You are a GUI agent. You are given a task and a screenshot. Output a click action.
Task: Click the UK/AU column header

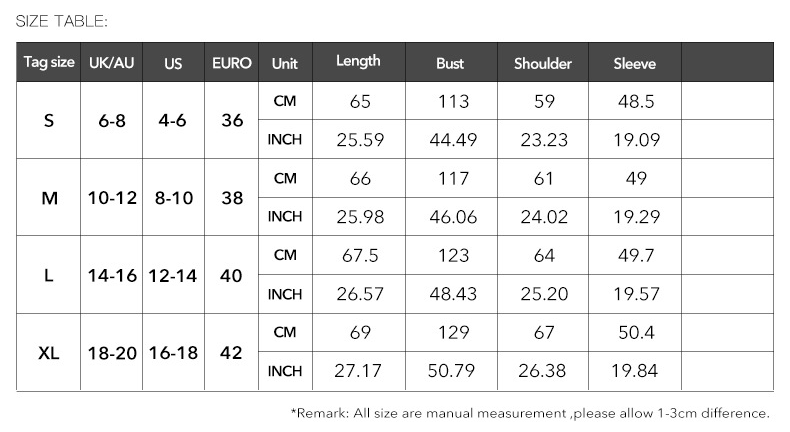pyautogui.click(x=112, y=63)
